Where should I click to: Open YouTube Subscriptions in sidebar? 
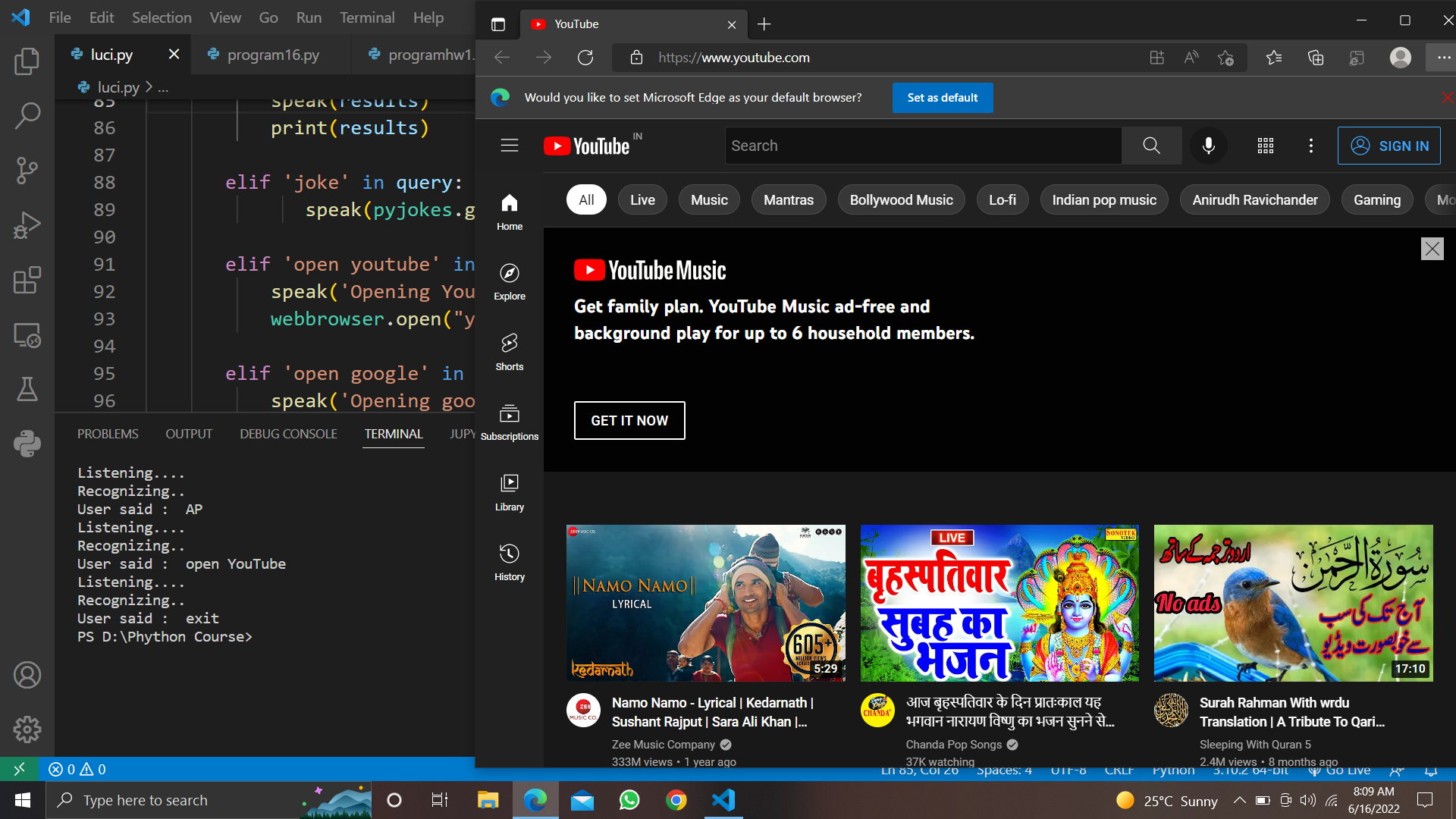pos(510,422)
